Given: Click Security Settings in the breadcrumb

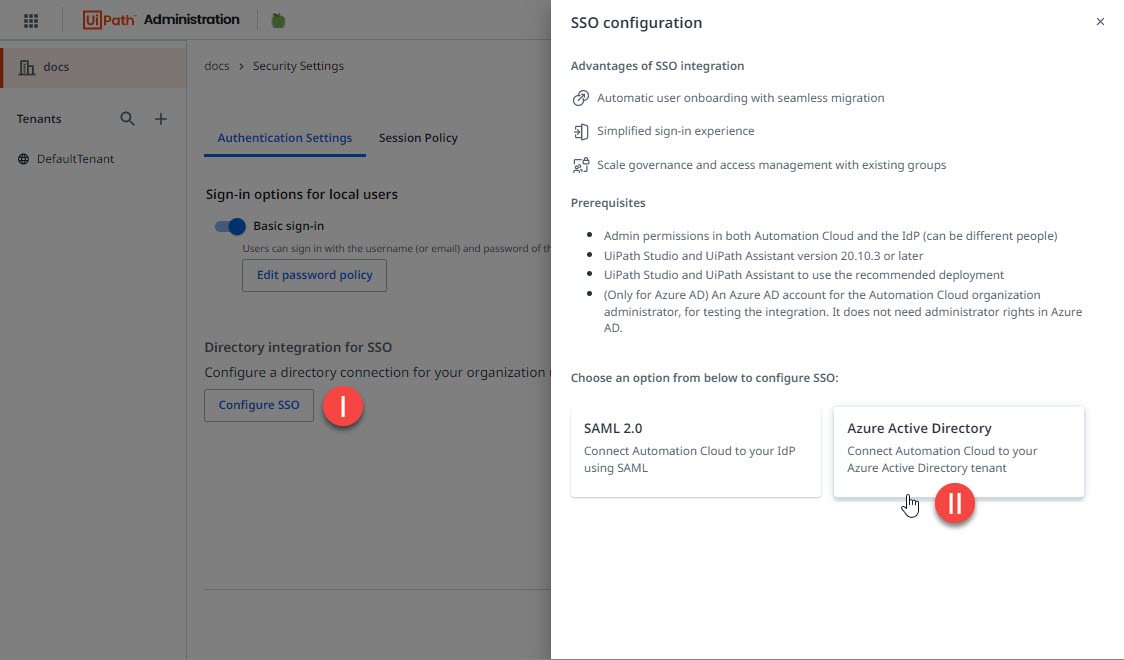Looking at the screenshot, I should (x=298, y=66).
